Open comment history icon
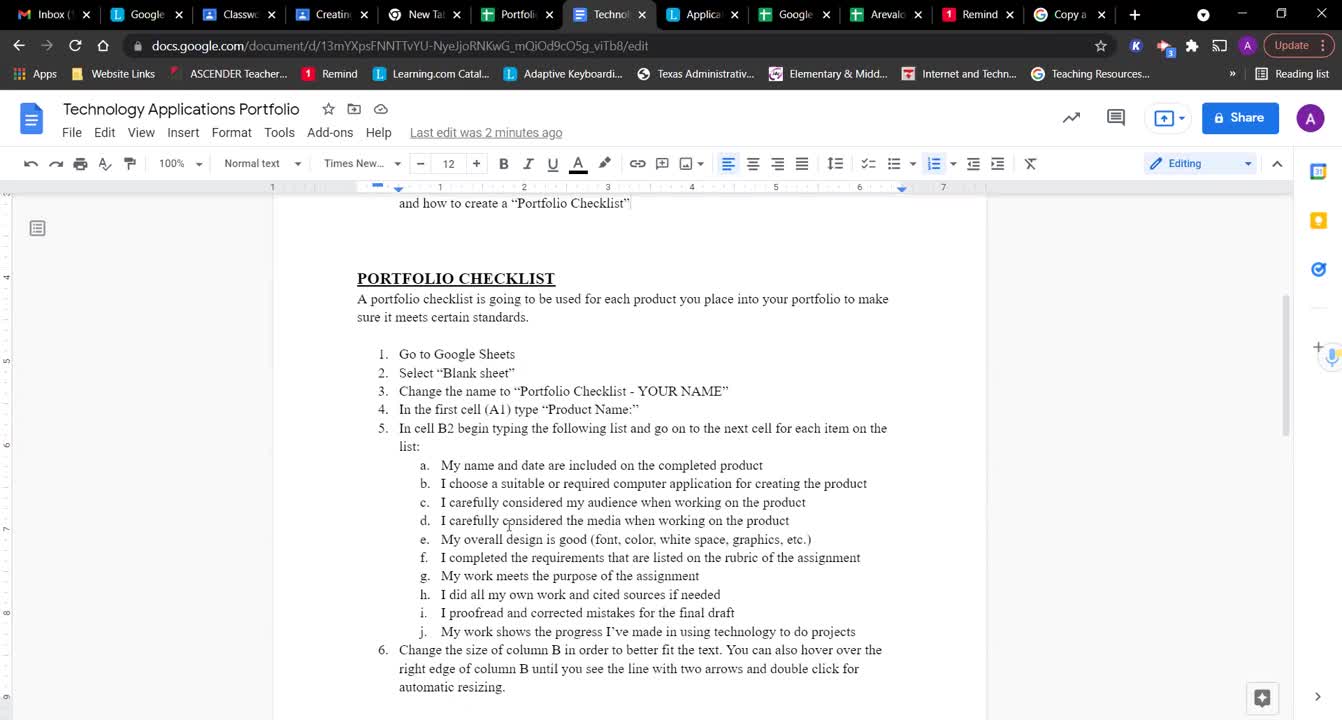 coord(1116,118)
